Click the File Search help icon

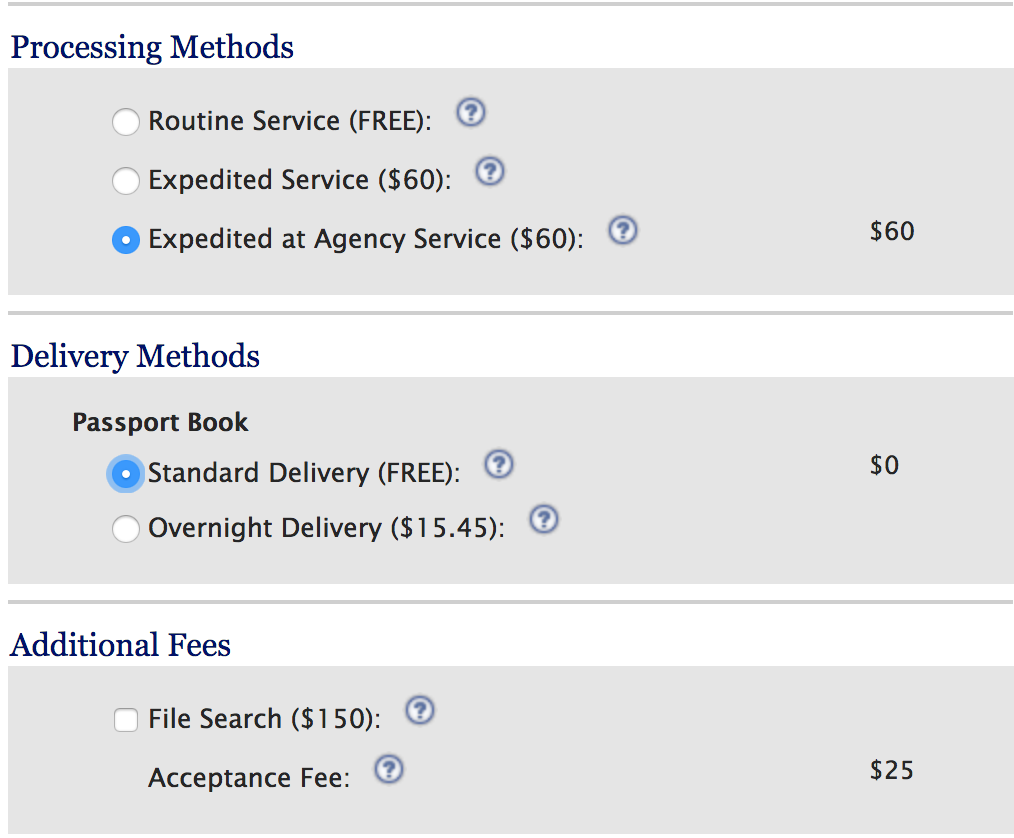pyautogui.click(x=420, y=710)
